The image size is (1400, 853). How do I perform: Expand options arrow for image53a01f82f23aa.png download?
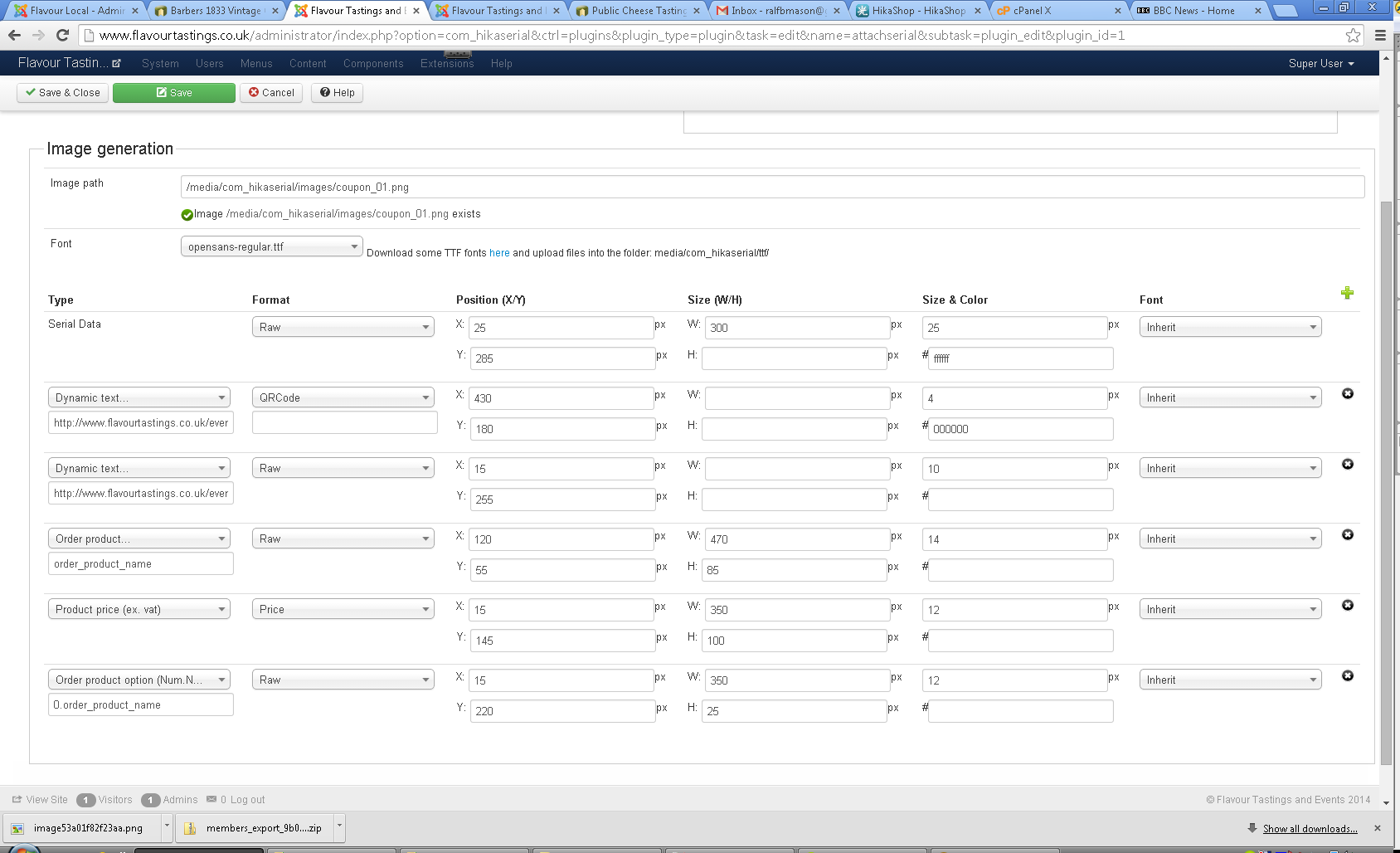168,826
